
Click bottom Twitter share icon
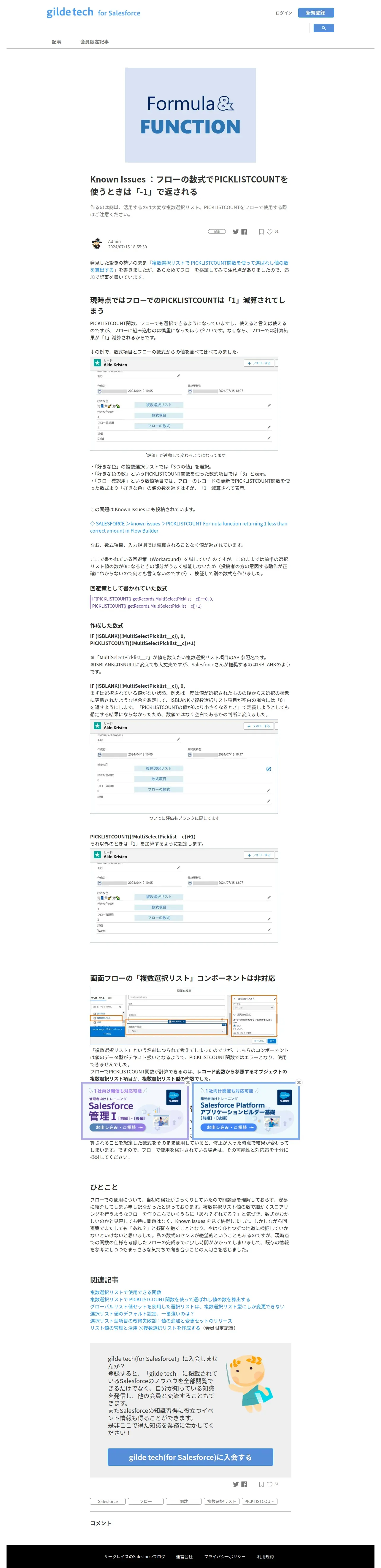coord(236,1484)
